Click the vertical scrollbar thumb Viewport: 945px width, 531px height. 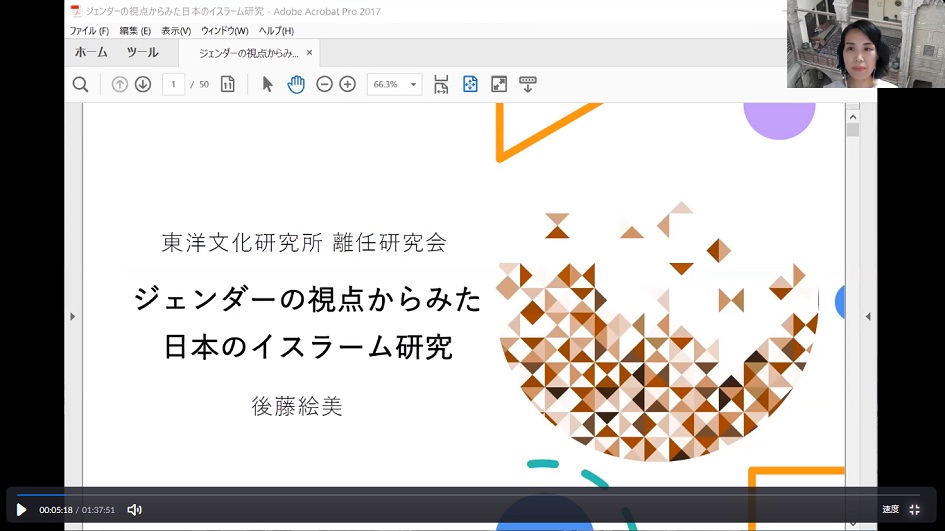pos(853,130)
